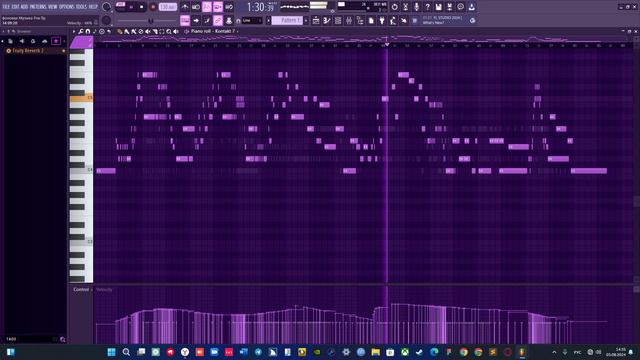Click the browser search magnifier icon
The image size is (640, 360).
click(x=62, y=339)
